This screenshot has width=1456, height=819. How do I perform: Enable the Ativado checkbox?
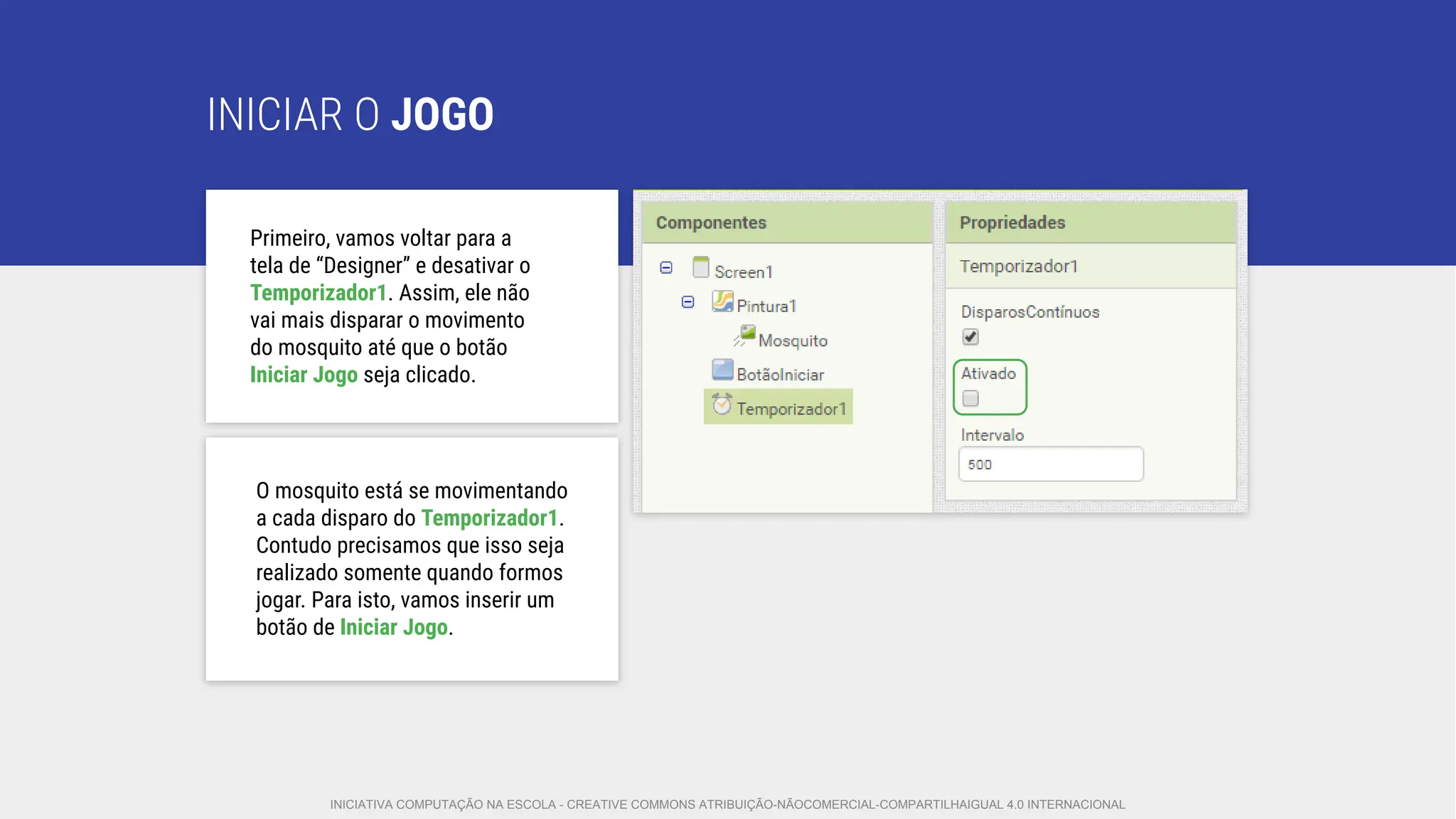tap(970, 399)
